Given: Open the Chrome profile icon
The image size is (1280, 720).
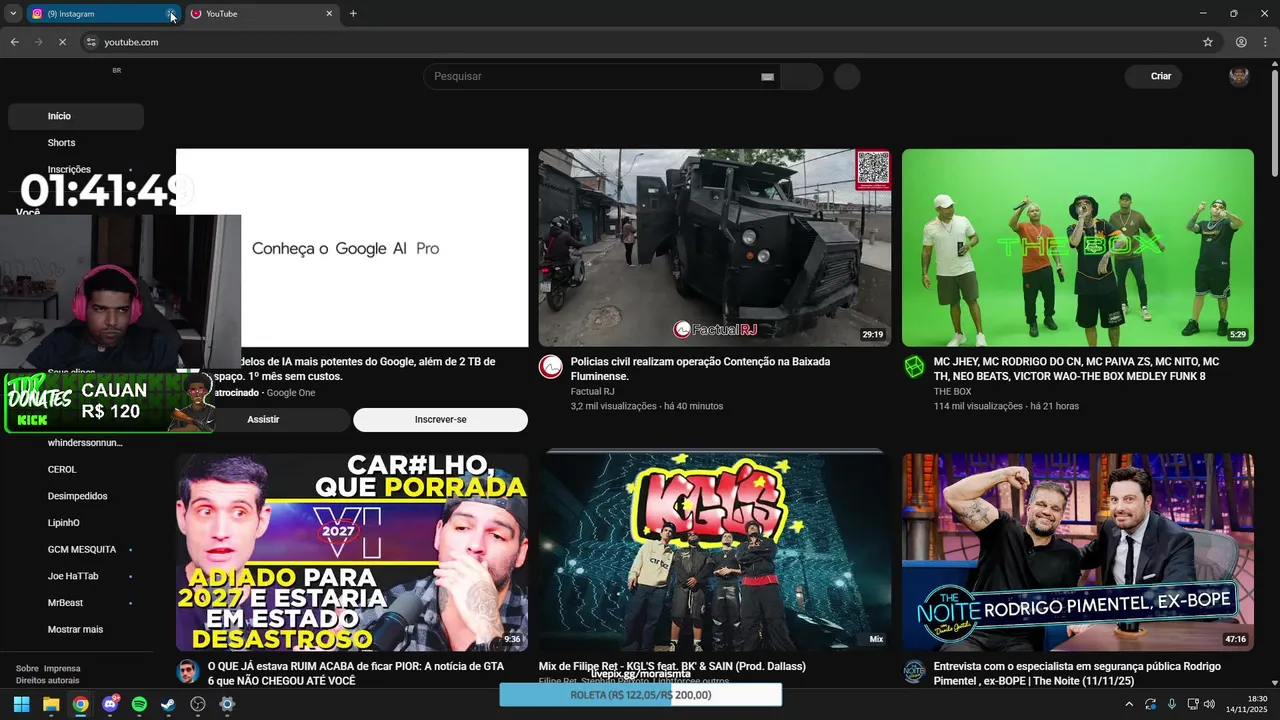Looking at the screenshot, I should click(x=1241, y=42).
